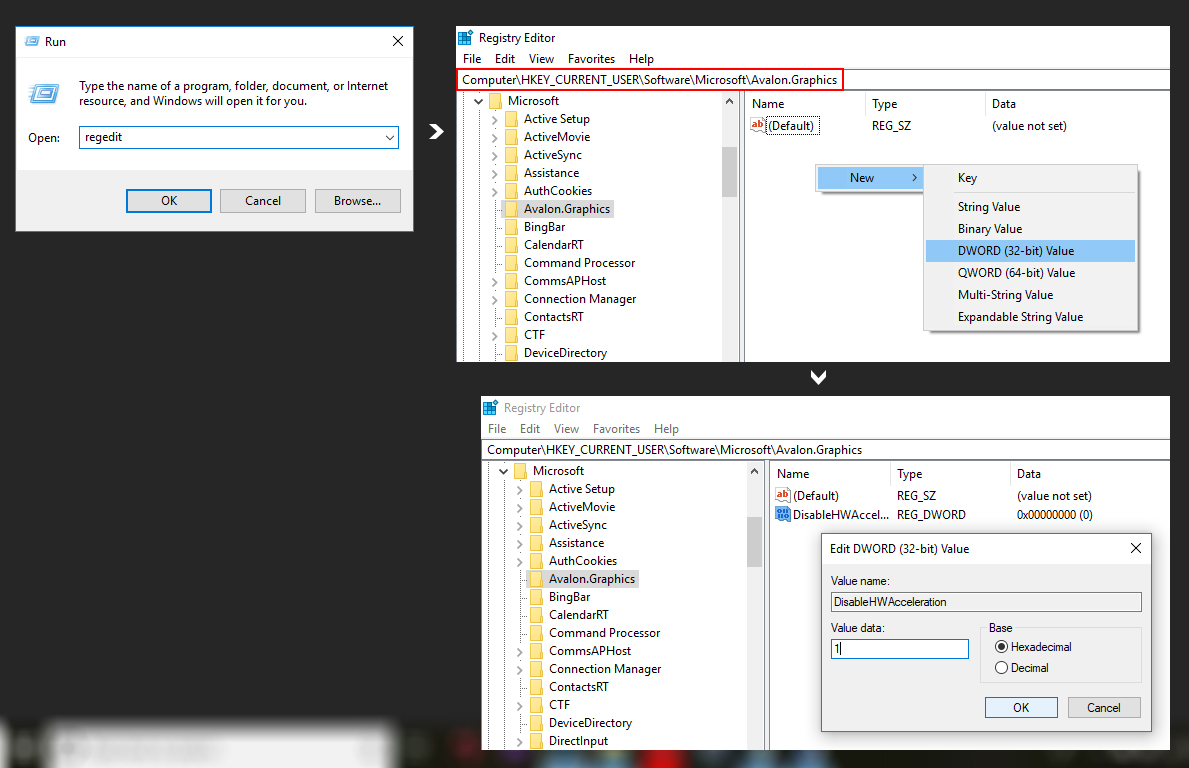Click the (Default) value icon in upper Registry Editor
This screenshot has width=1189, height=768.
pyautogui.click(x=758, y=125)
